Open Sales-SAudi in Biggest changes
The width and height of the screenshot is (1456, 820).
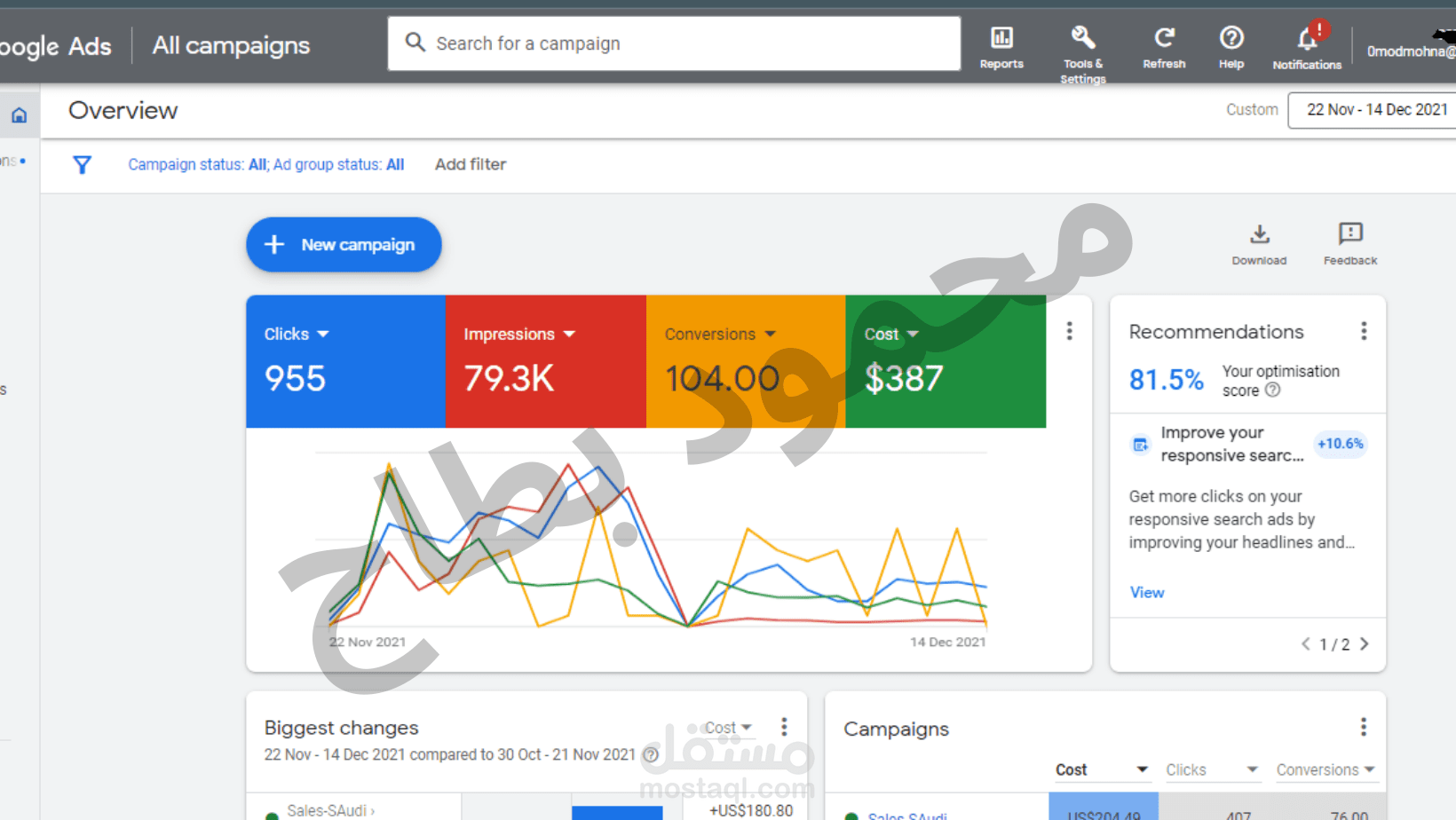point(330,811)
